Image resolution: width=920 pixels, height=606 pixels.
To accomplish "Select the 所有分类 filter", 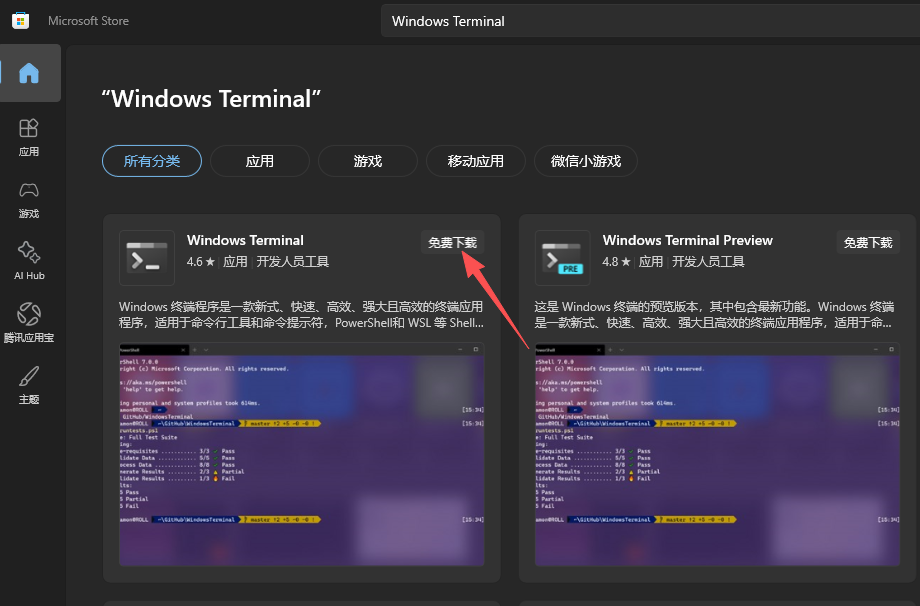I will [x=152, y=161].
